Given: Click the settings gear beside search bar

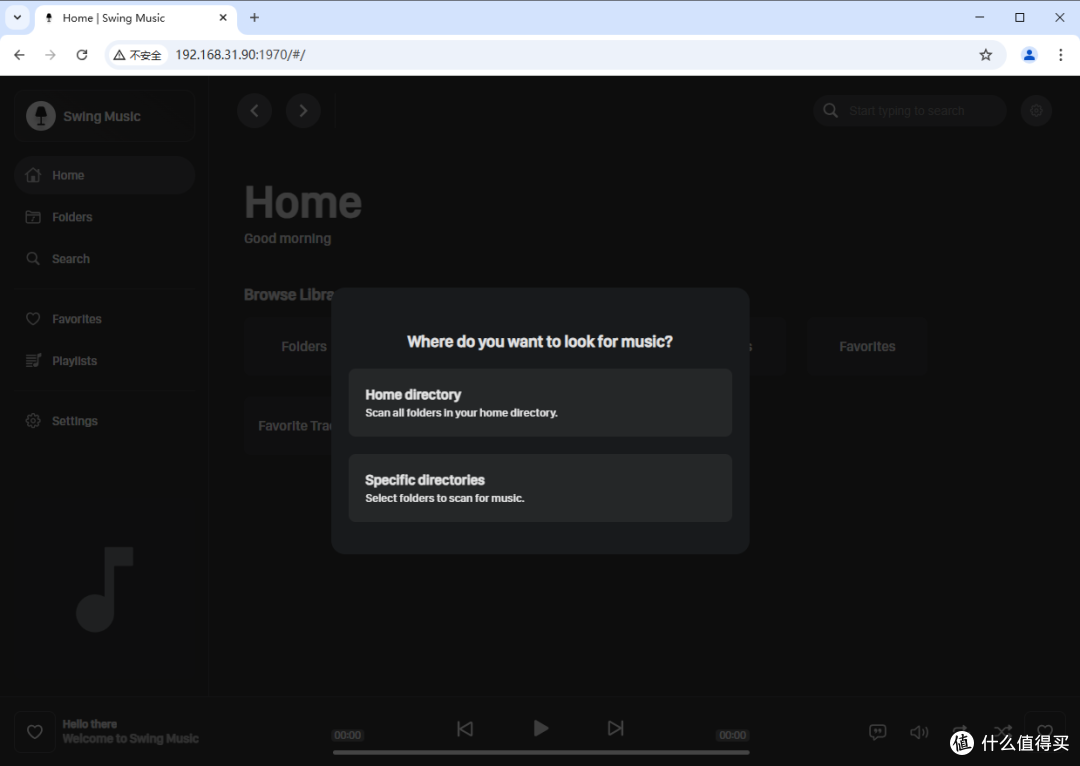Looking at the screenshot, I should (x=1036, y=111).
